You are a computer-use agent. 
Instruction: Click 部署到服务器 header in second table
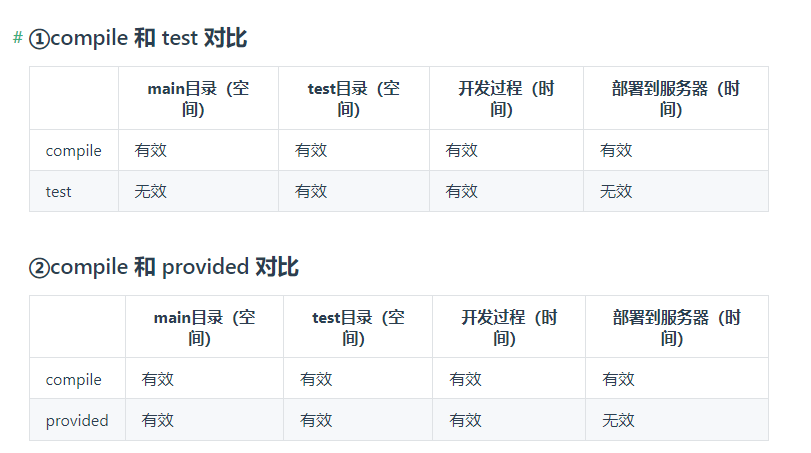pos(677,327)
